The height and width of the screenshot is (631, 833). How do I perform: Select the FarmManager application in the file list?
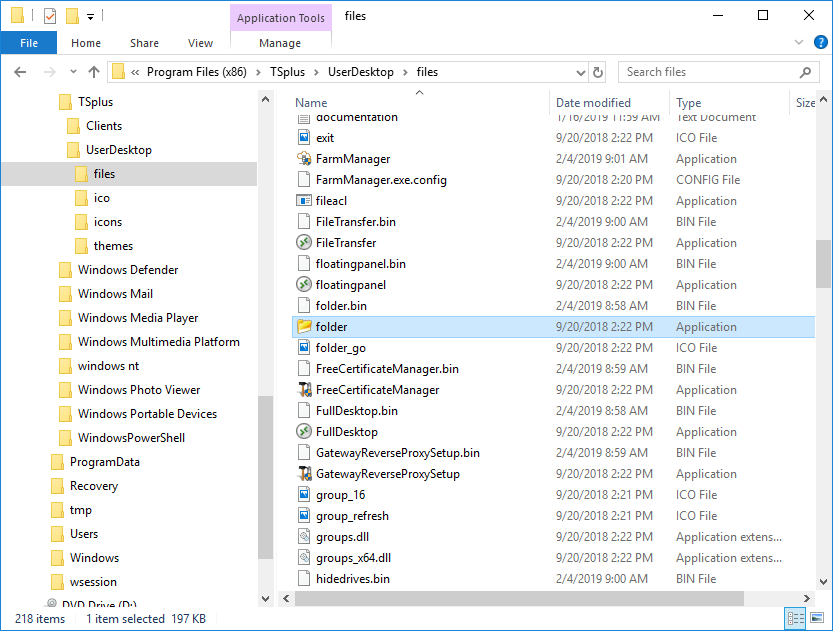point(353,158)
